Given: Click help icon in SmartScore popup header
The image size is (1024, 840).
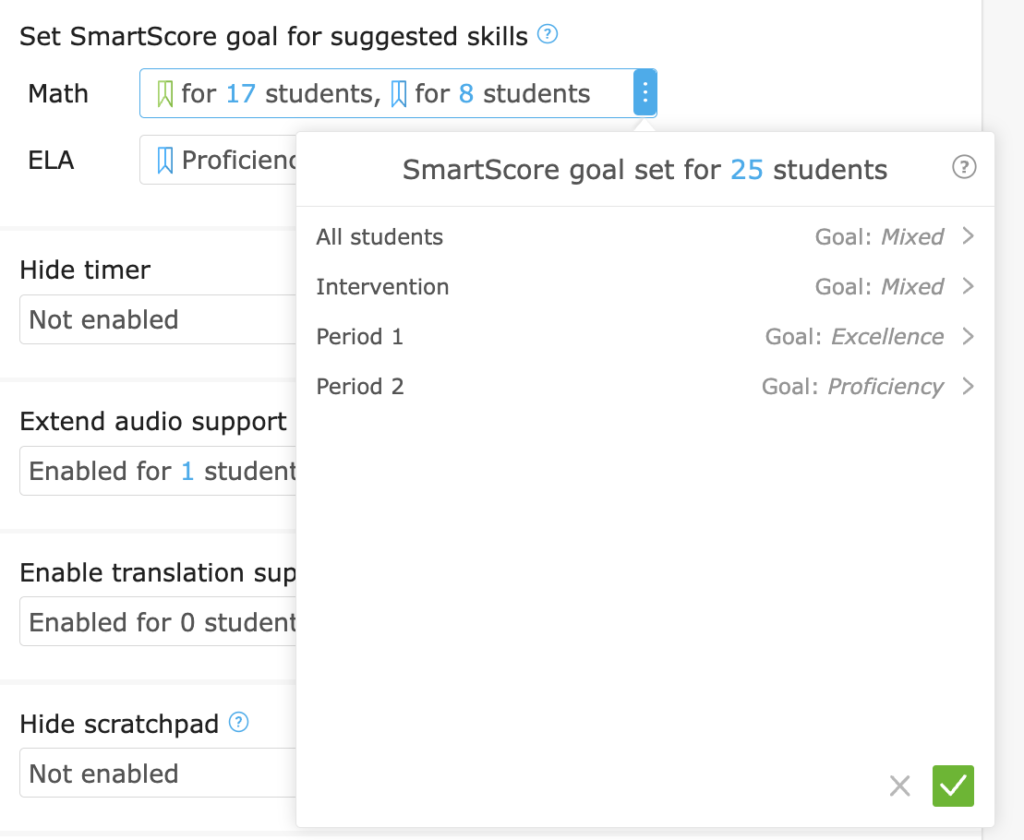Looking at the screenshot, I should click(x=963, y=167).
